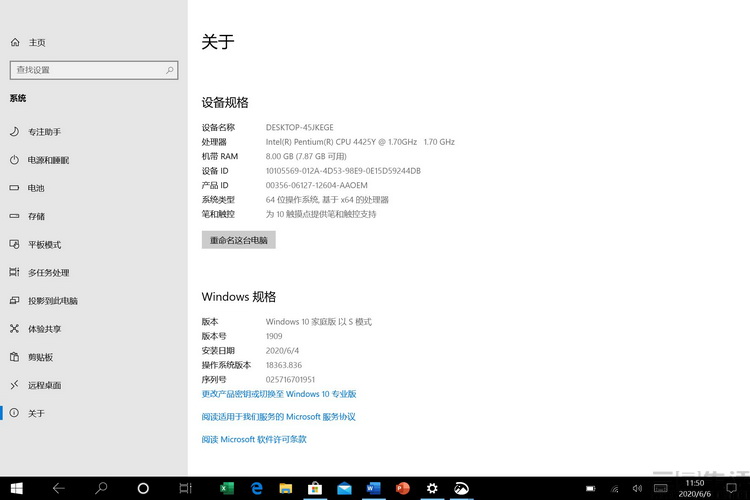Open Microsoft Services Agreement (服务协议) link
The image size is (750, 500).
click(x=278, y=417)
